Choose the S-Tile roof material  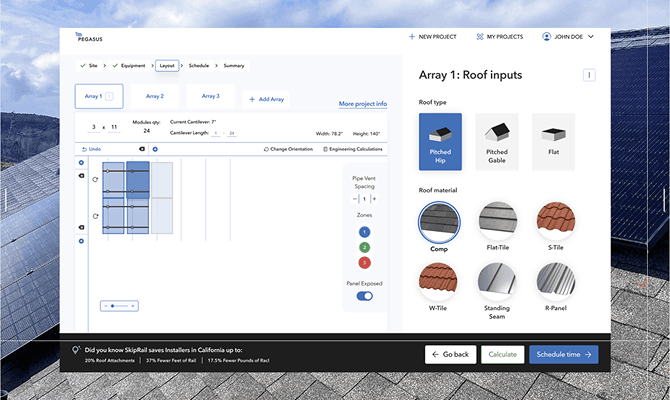[555, 222]
